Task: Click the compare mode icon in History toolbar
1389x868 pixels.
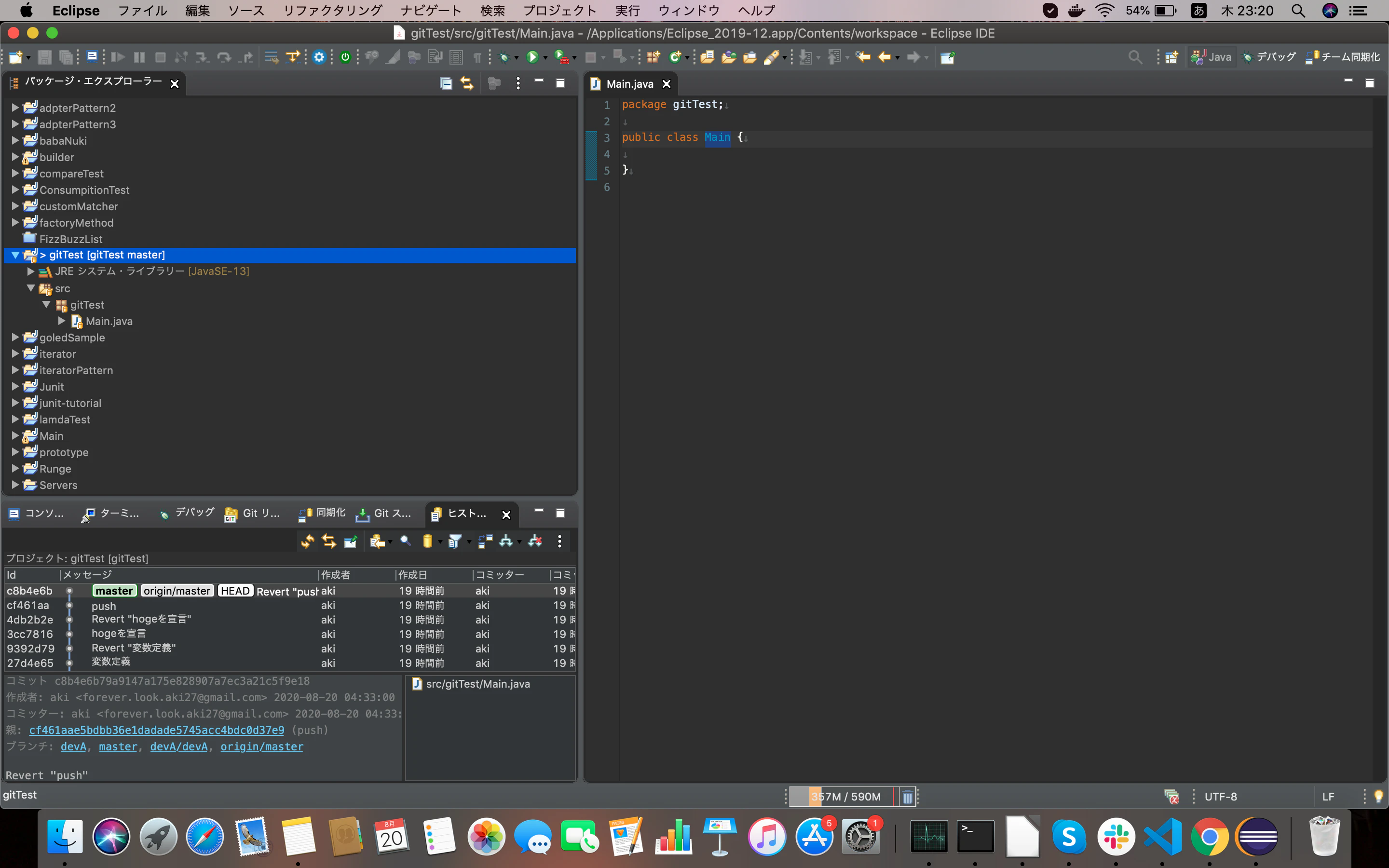Action: click(x=485, y=541)
